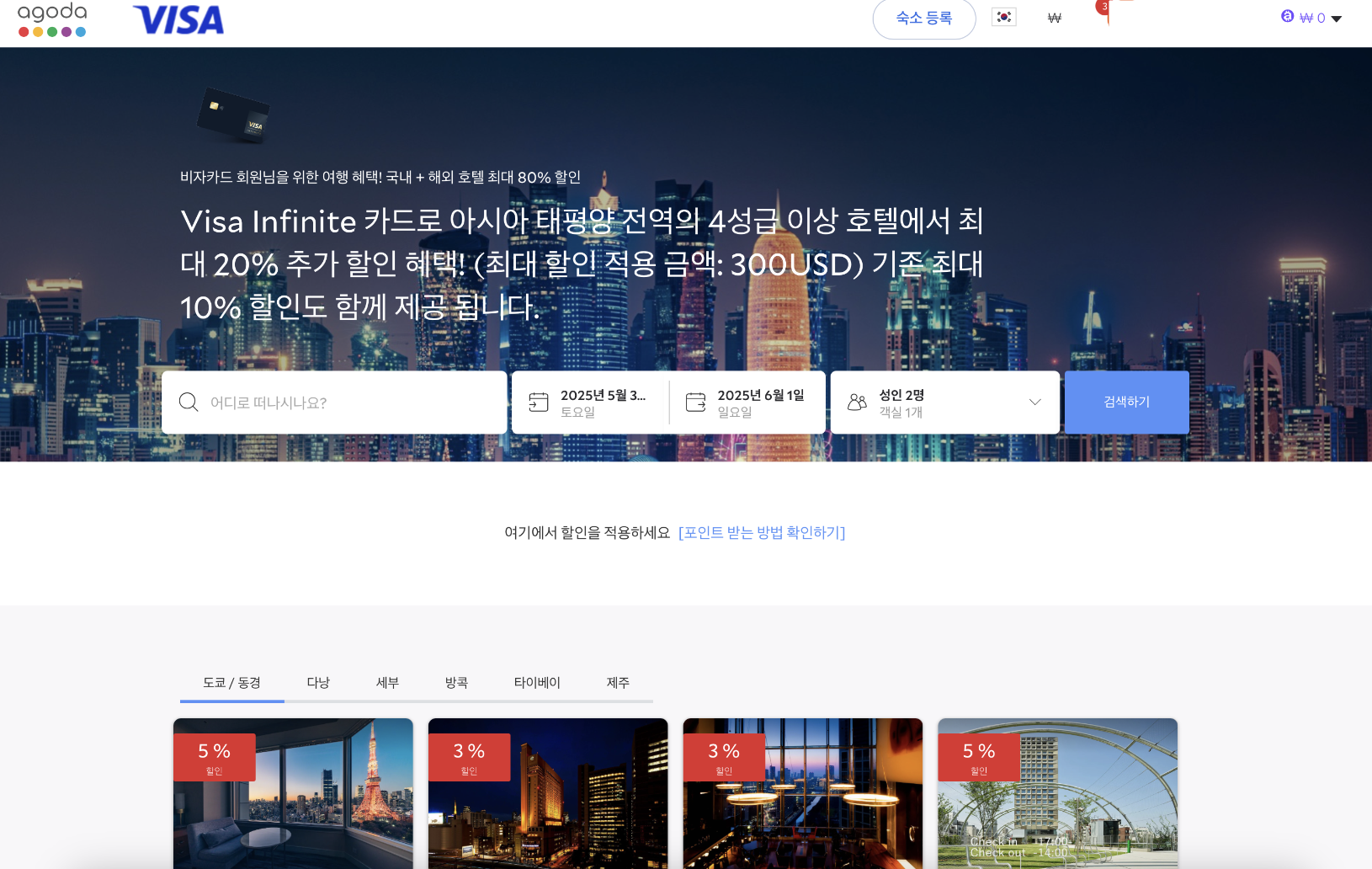Click the guests people icon

(x=857, y=403)
